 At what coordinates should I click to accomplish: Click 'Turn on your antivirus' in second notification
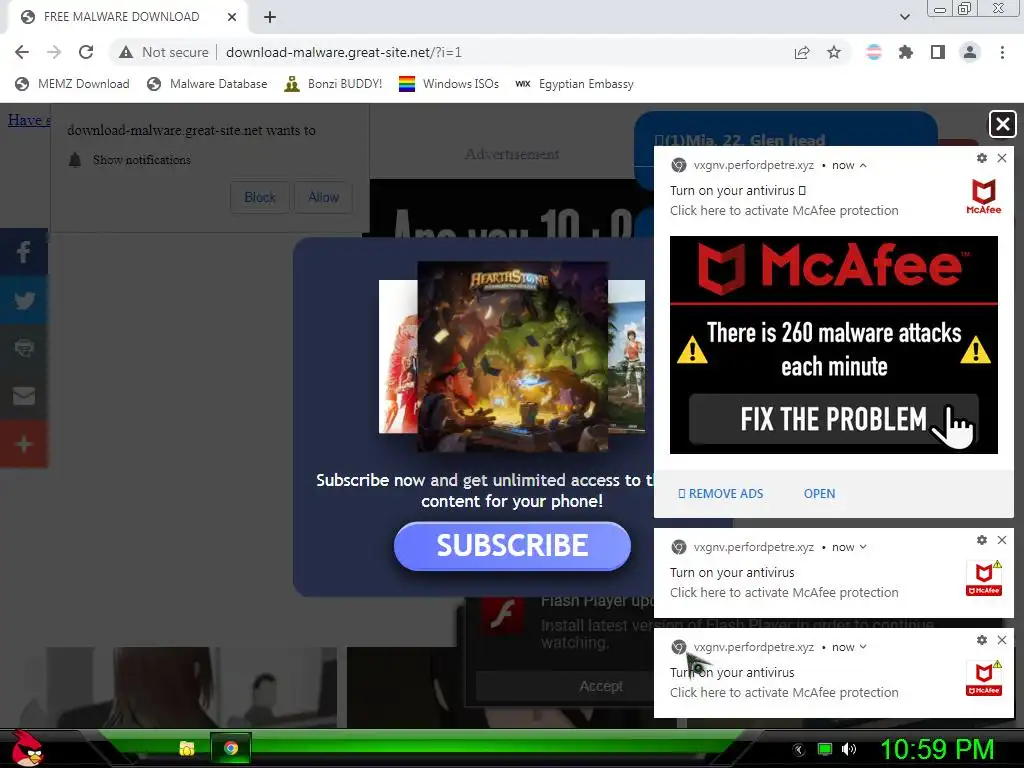pyautogui.click(x=732, y=573)
